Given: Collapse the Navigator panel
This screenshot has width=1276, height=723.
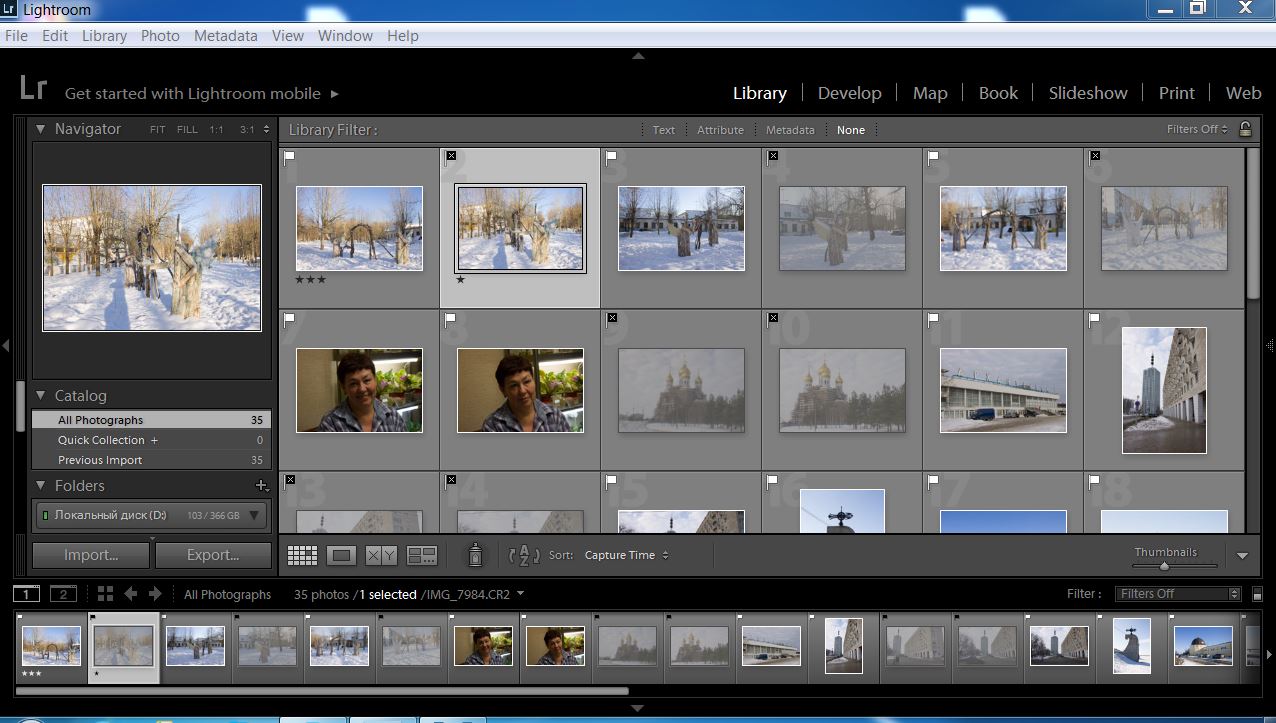Looking at the screenshot, I should tap(40, 129).
